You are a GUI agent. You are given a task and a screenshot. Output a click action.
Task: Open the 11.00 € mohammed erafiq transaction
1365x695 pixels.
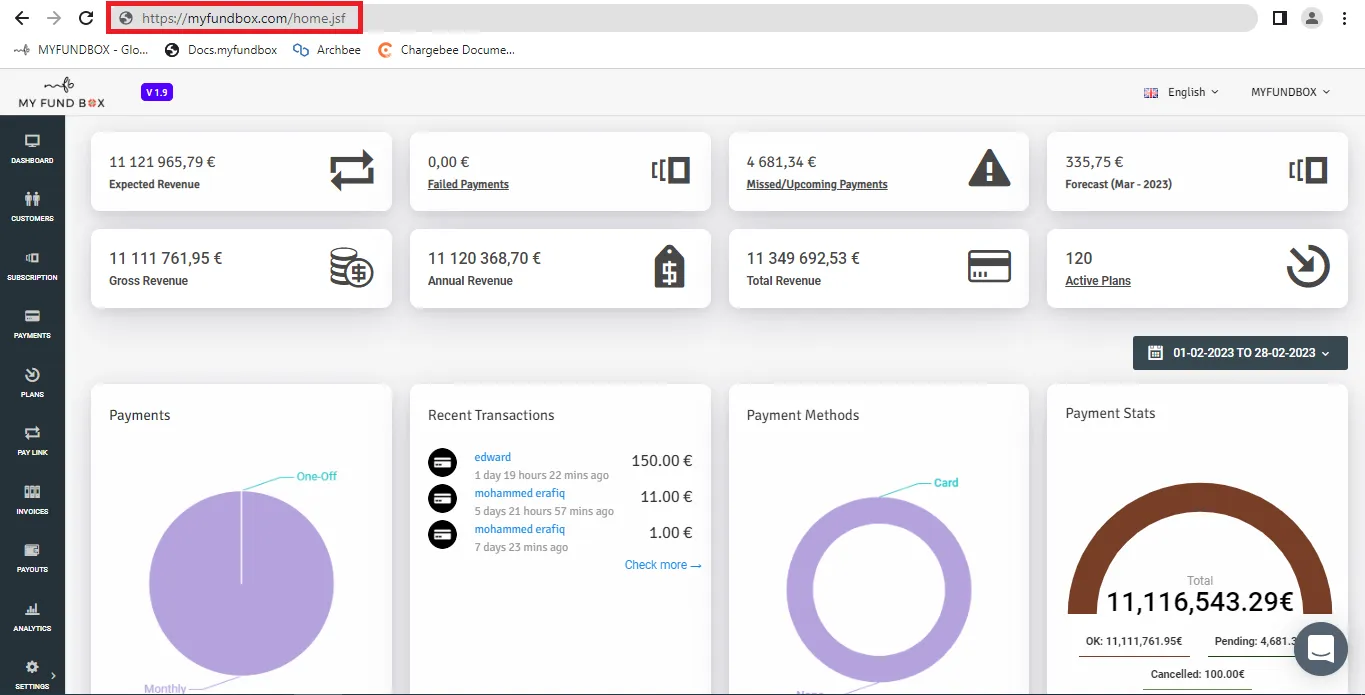[520, 493]
